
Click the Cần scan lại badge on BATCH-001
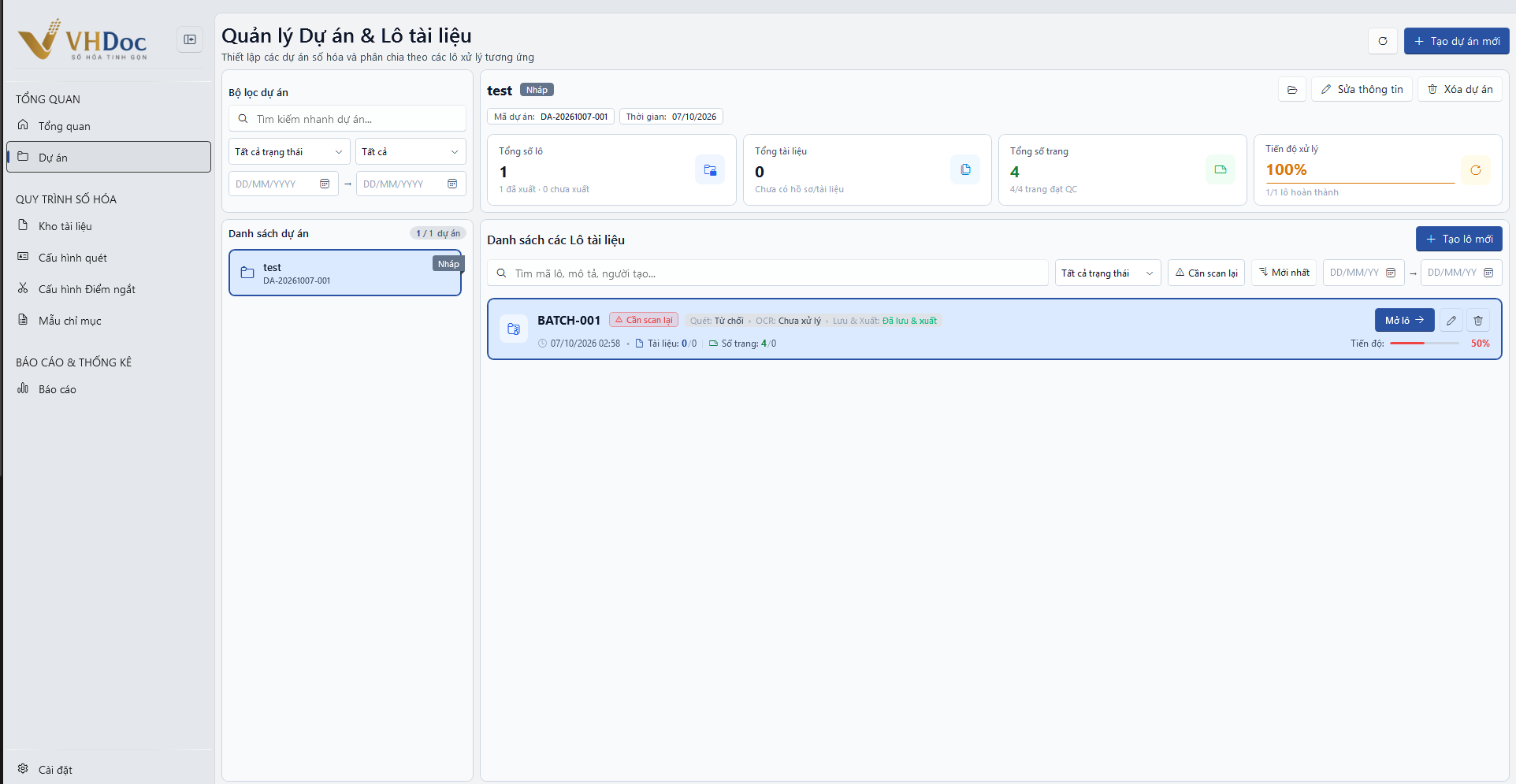644,320
